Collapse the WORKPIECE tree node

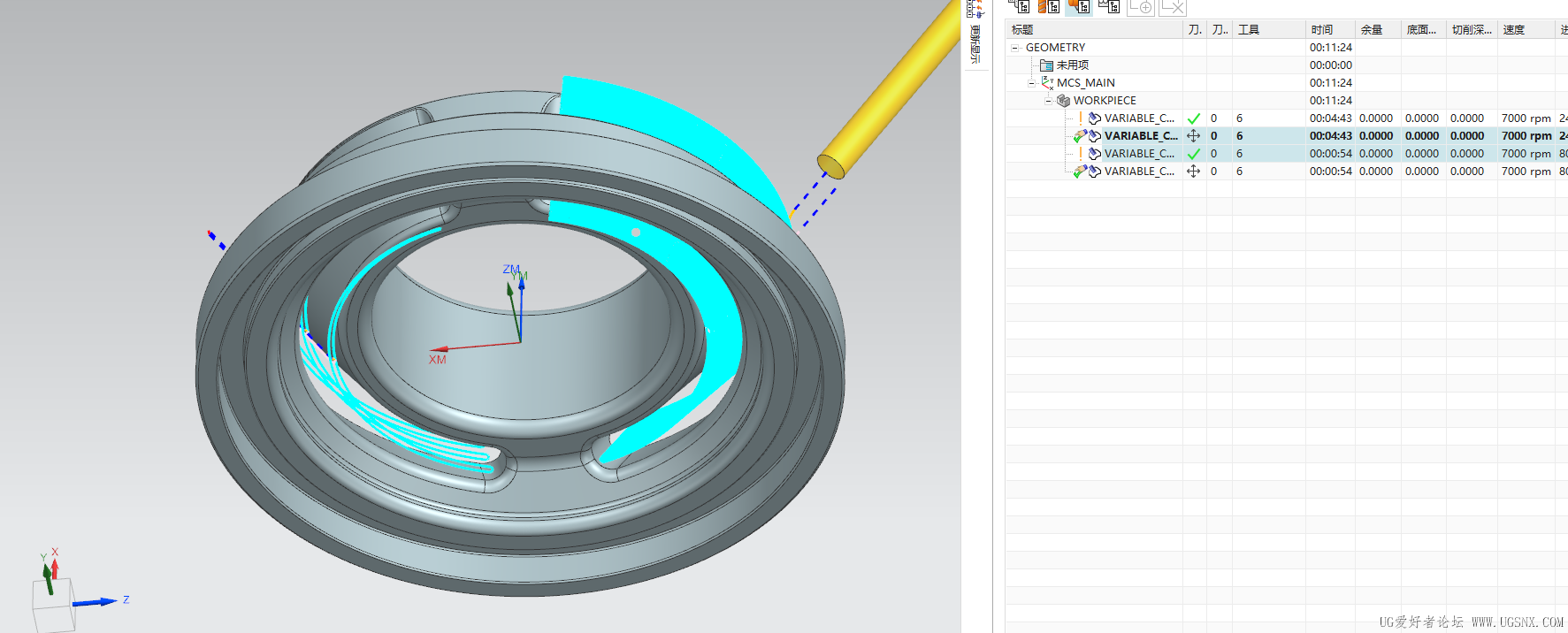(1049, 101)
